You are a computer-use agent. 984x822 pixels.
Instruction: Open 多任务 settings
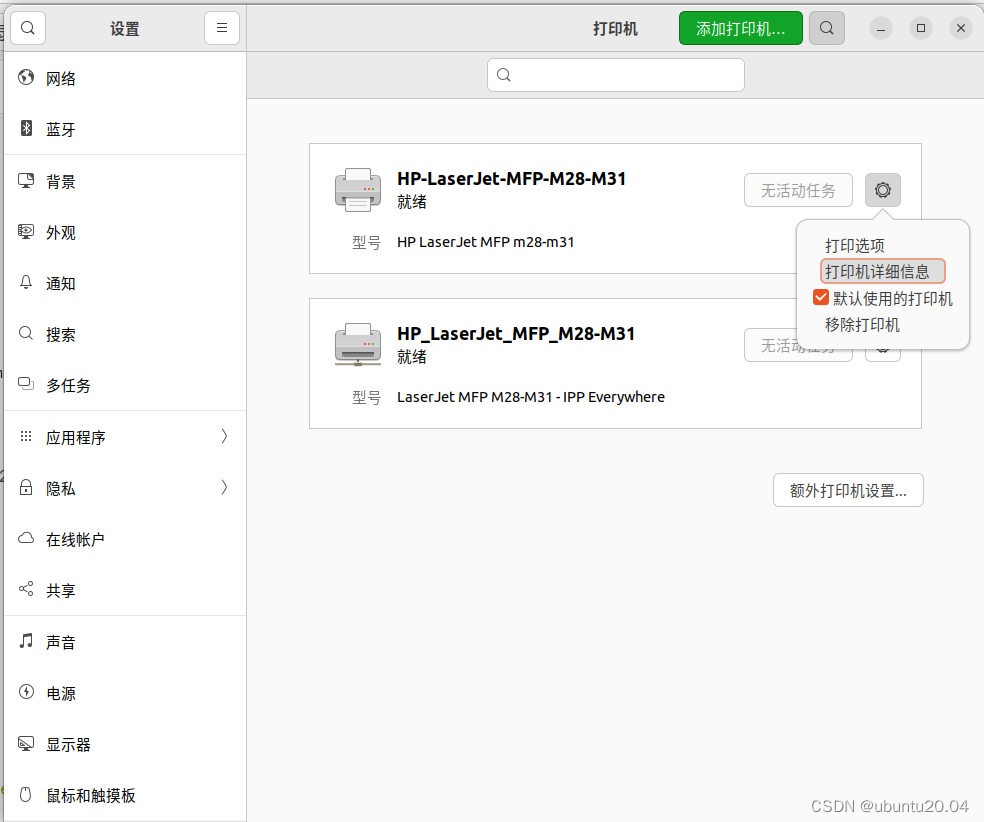[x=125, y=385]
